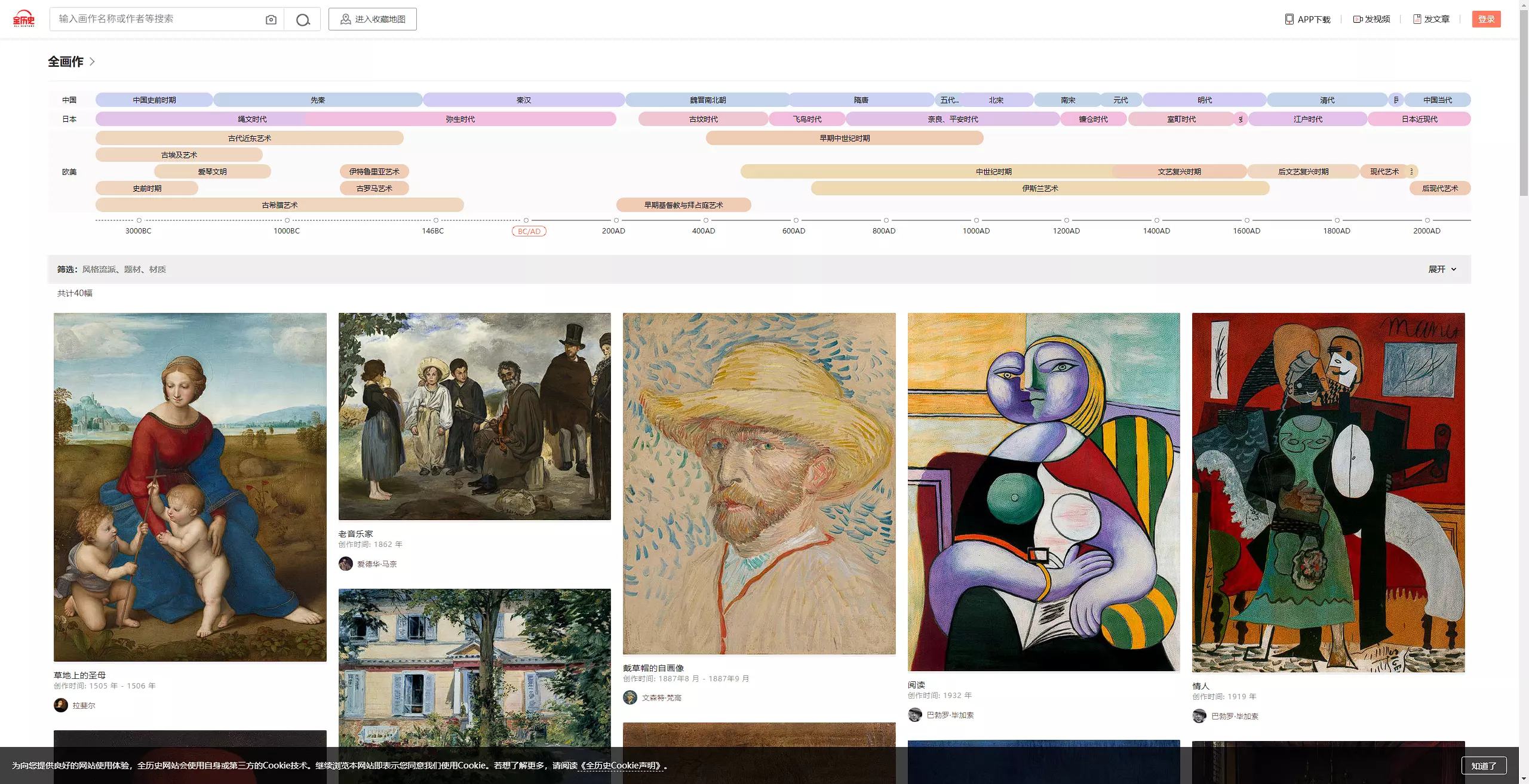This screenshot has height=784, width=1529.
Task: Click the camera image search icon
Action: (271, 20)
